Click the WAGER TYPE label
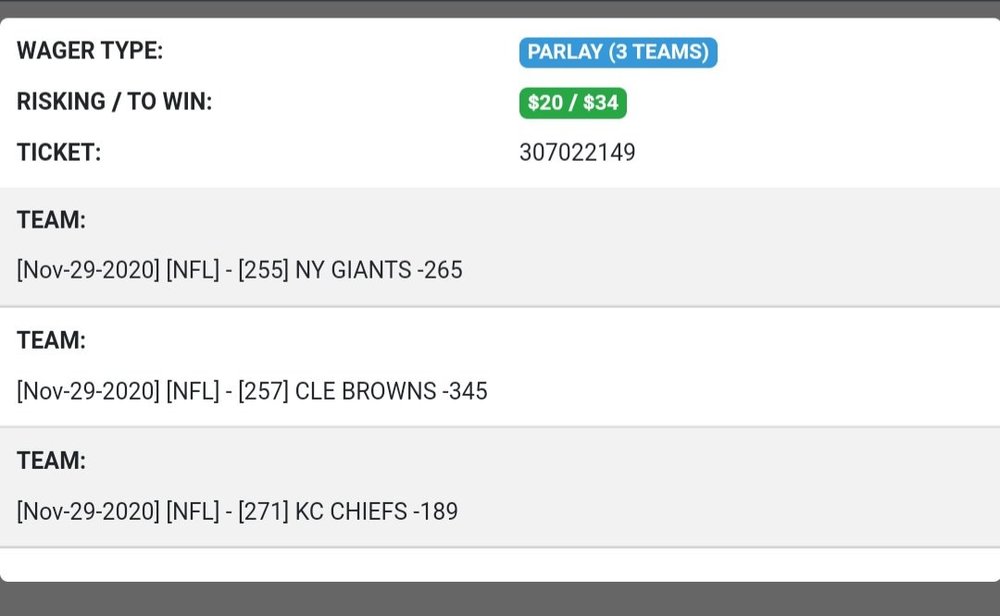Screen dimensions: 1000x616 click(x=90, y=51)
